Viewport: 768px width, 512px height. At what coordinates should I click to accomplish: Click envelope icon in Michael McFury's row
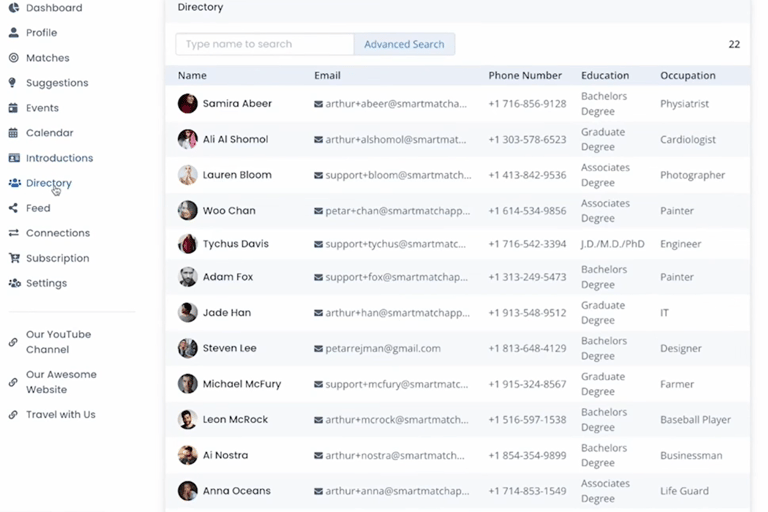[x=318, y=385]
